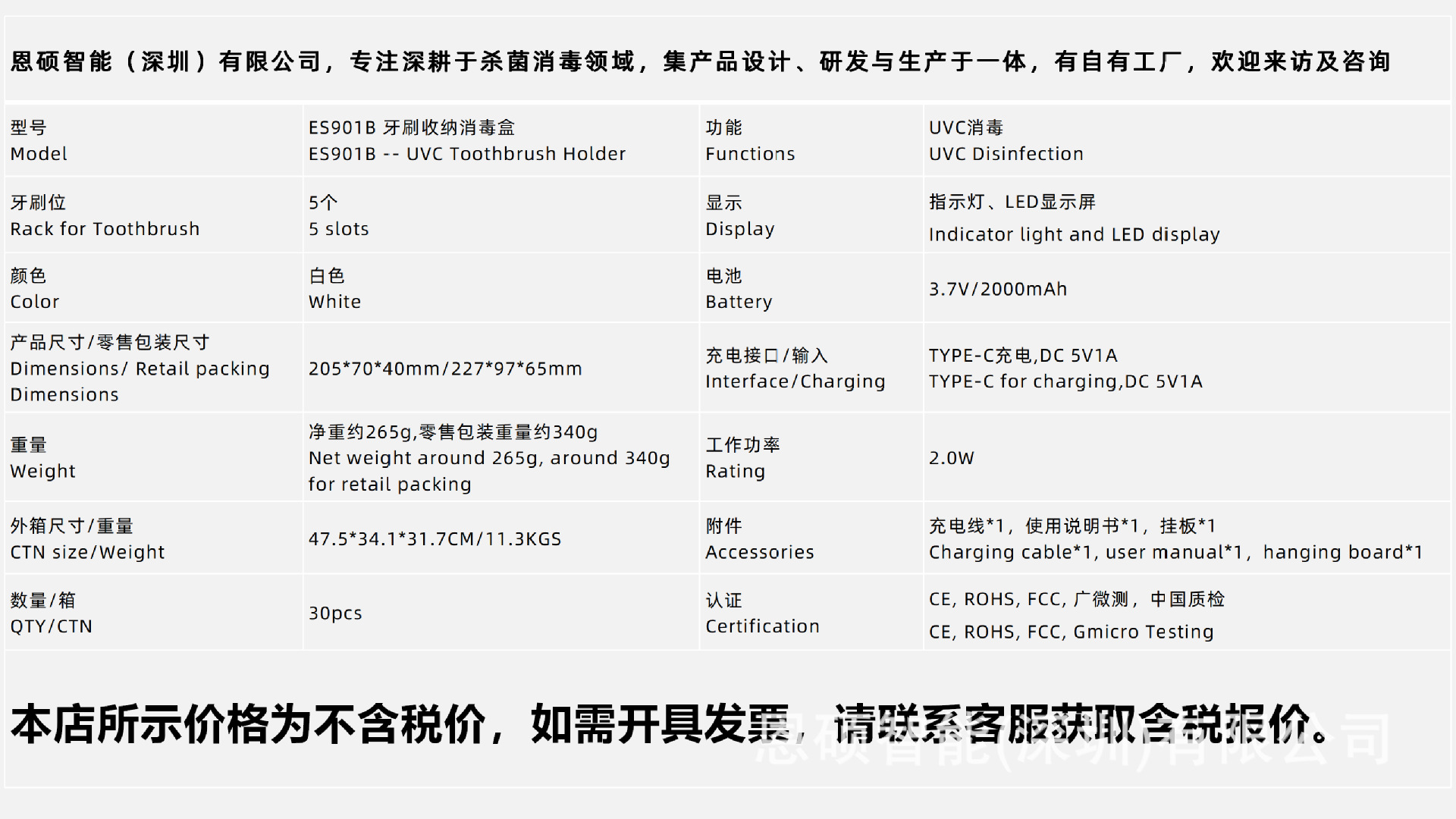Click the CTN size/Weight label

tap(87, 552)
